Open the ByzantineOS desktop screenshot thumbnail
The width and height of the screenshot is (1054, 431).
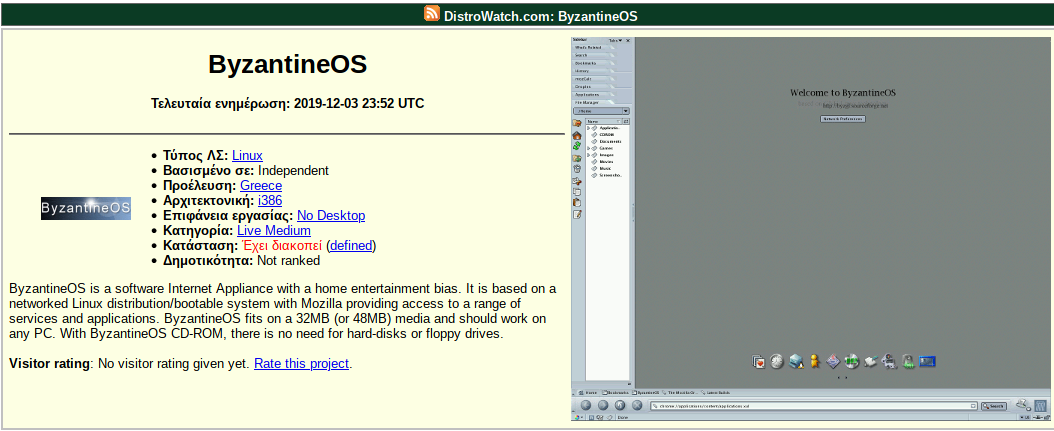point(811,229)
